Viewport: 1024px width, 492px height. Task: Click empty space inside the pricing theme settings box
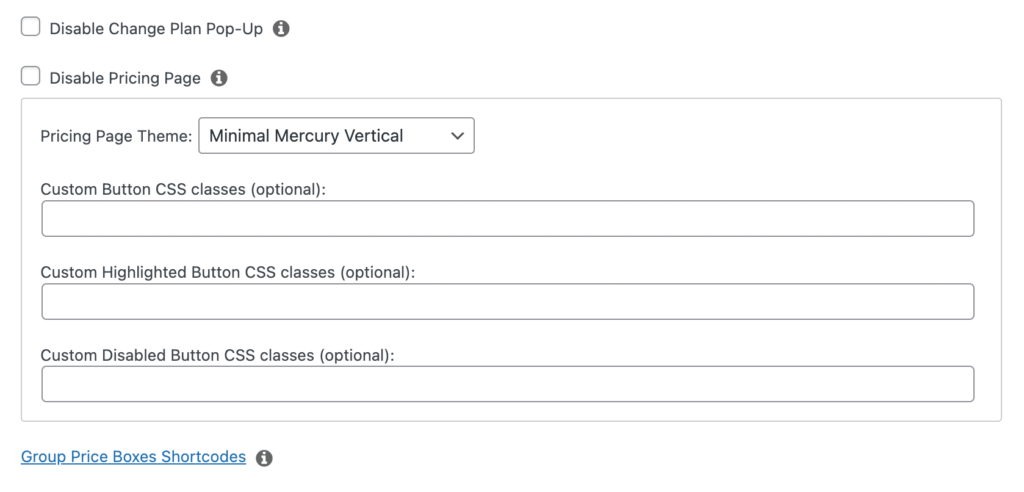[x=718, y=136]
